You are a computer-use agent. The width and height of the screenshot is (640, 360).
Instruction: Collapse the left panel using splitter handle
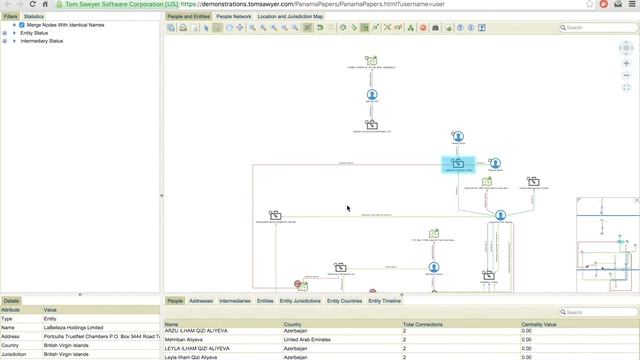point(162,196)
